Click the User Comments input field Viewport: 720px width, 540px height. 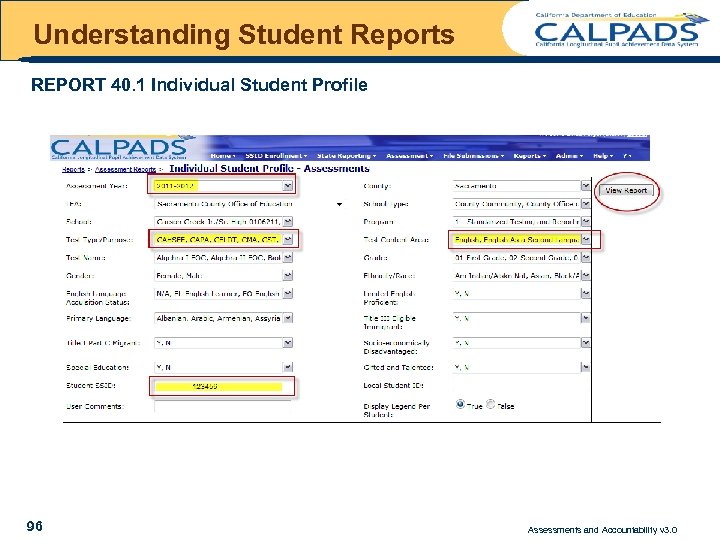click(223, 406)
